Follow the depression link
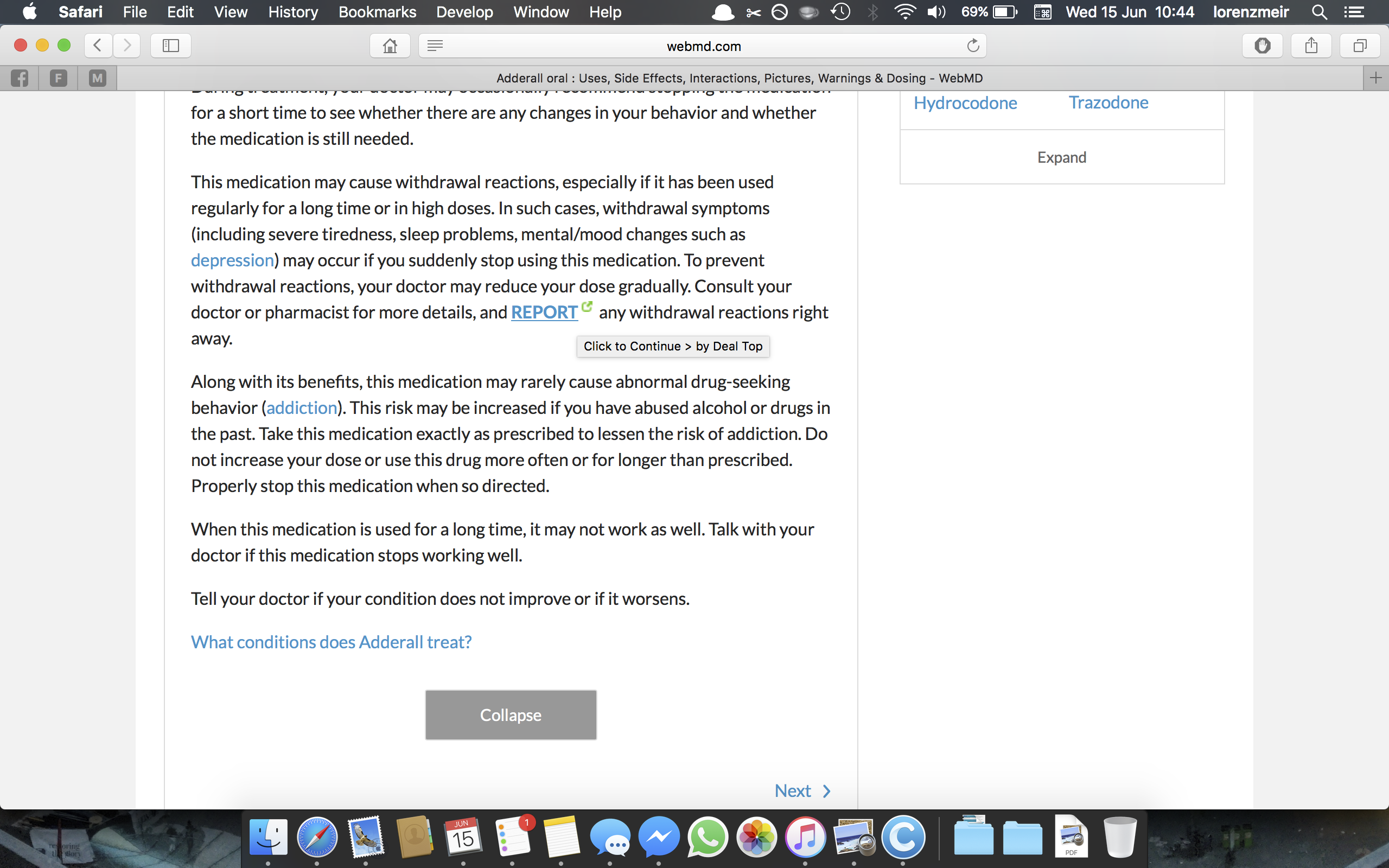Image resolution: width=1389 pixels, height=868 pixels. click(x=232, y=260)
